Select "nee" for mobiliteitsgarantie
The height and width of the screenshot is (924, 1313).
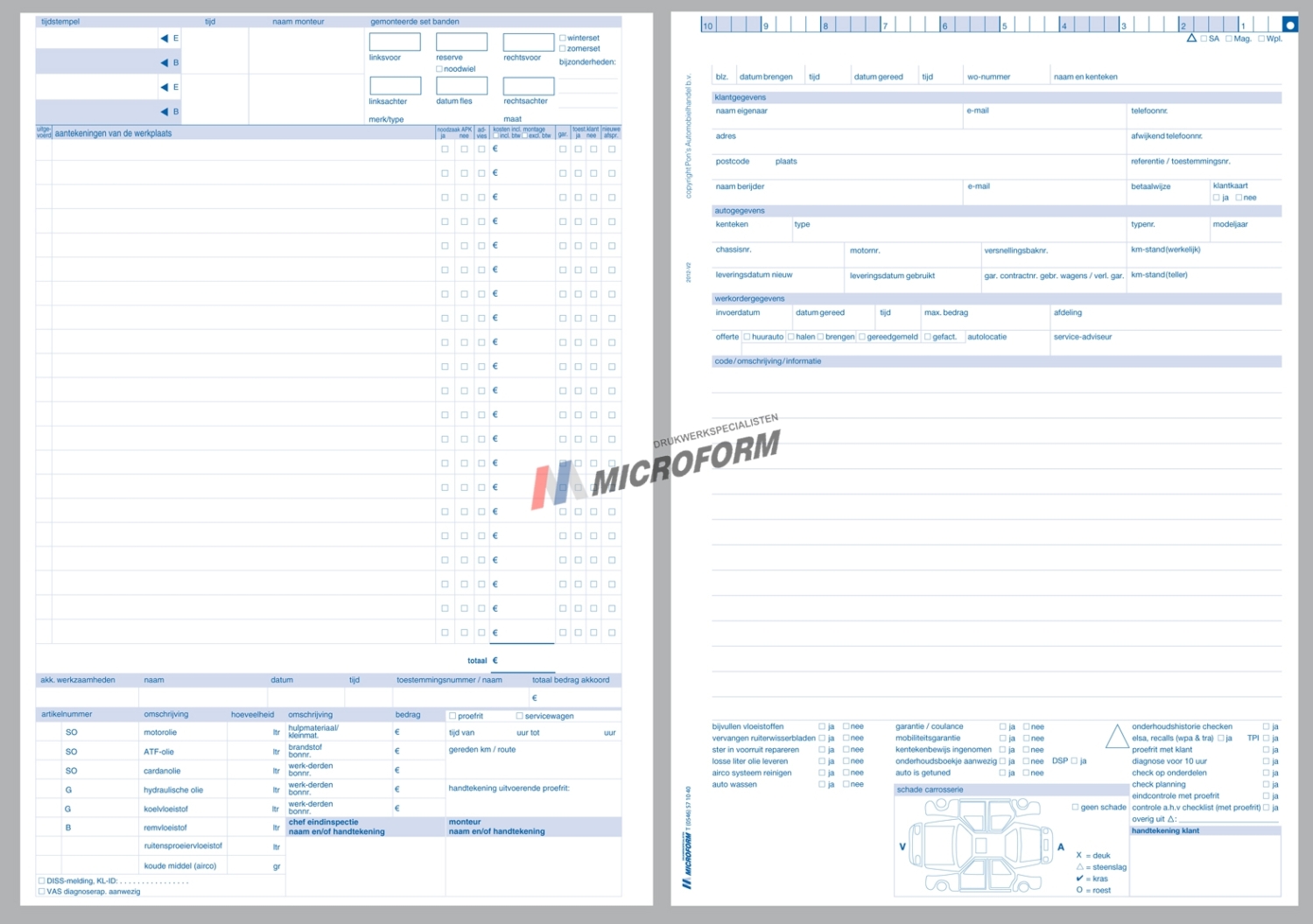click(x=1026, y=738)
